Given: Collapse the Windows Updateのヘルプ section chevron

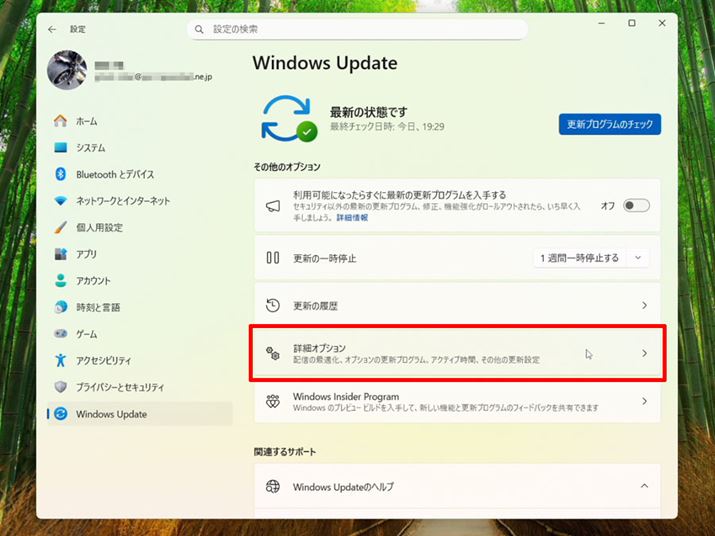Looking at the screenshot, I should [644, 486].
